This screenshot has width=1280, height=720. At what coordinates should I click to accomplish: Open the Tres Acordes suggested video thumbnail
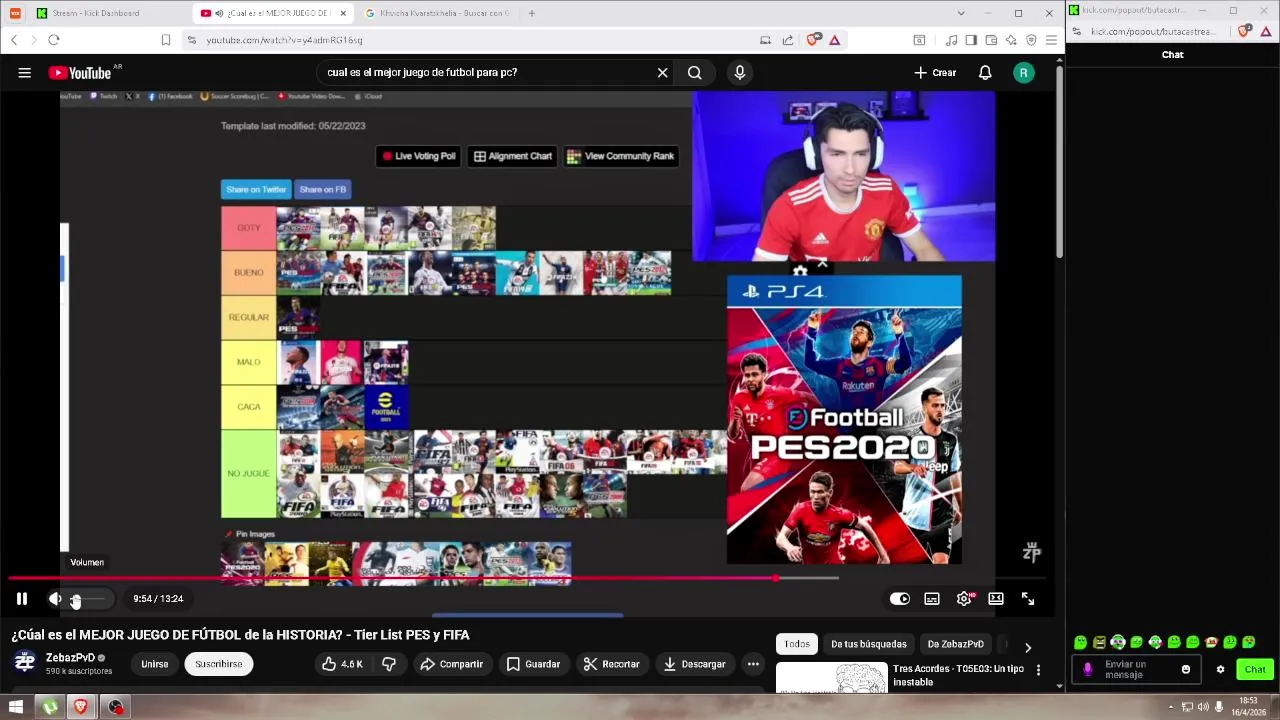[832, 677]
